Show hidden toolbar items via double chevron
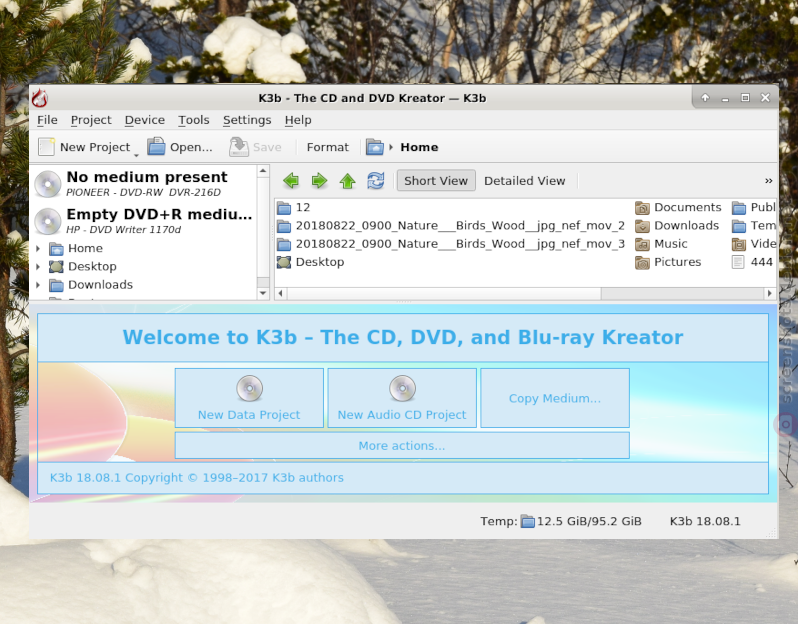This screenshot has height=624, width=798. (768, 181)
